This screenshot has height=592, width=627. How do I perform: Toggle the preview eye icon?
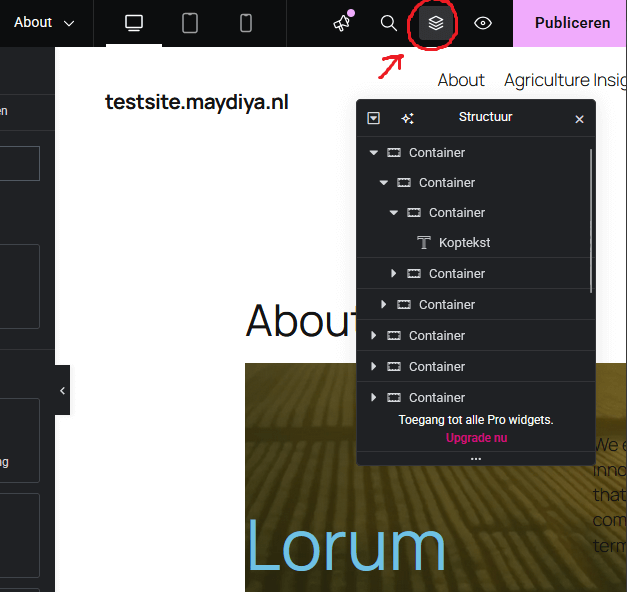pos(483,23)
